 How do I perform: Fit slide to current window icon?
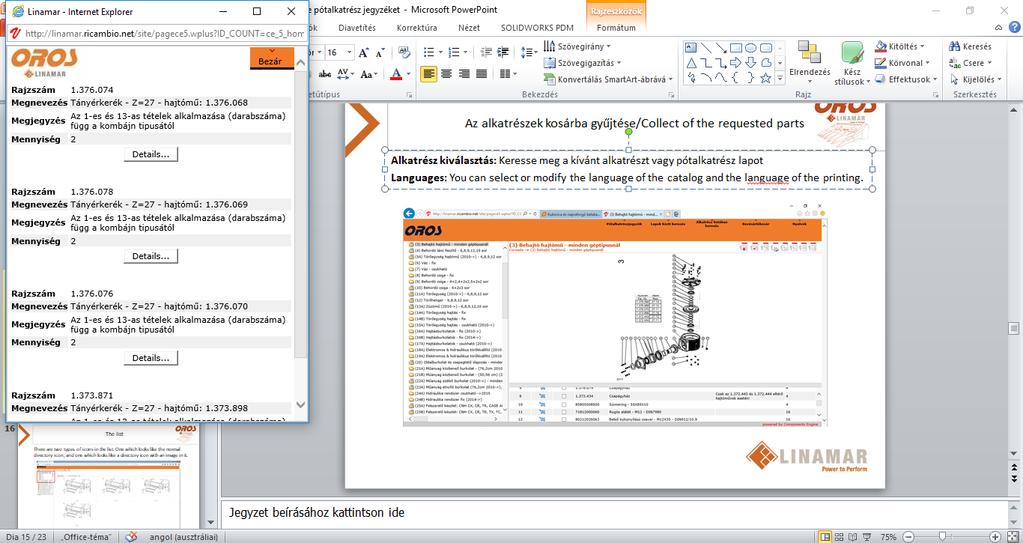point(1013,536)
